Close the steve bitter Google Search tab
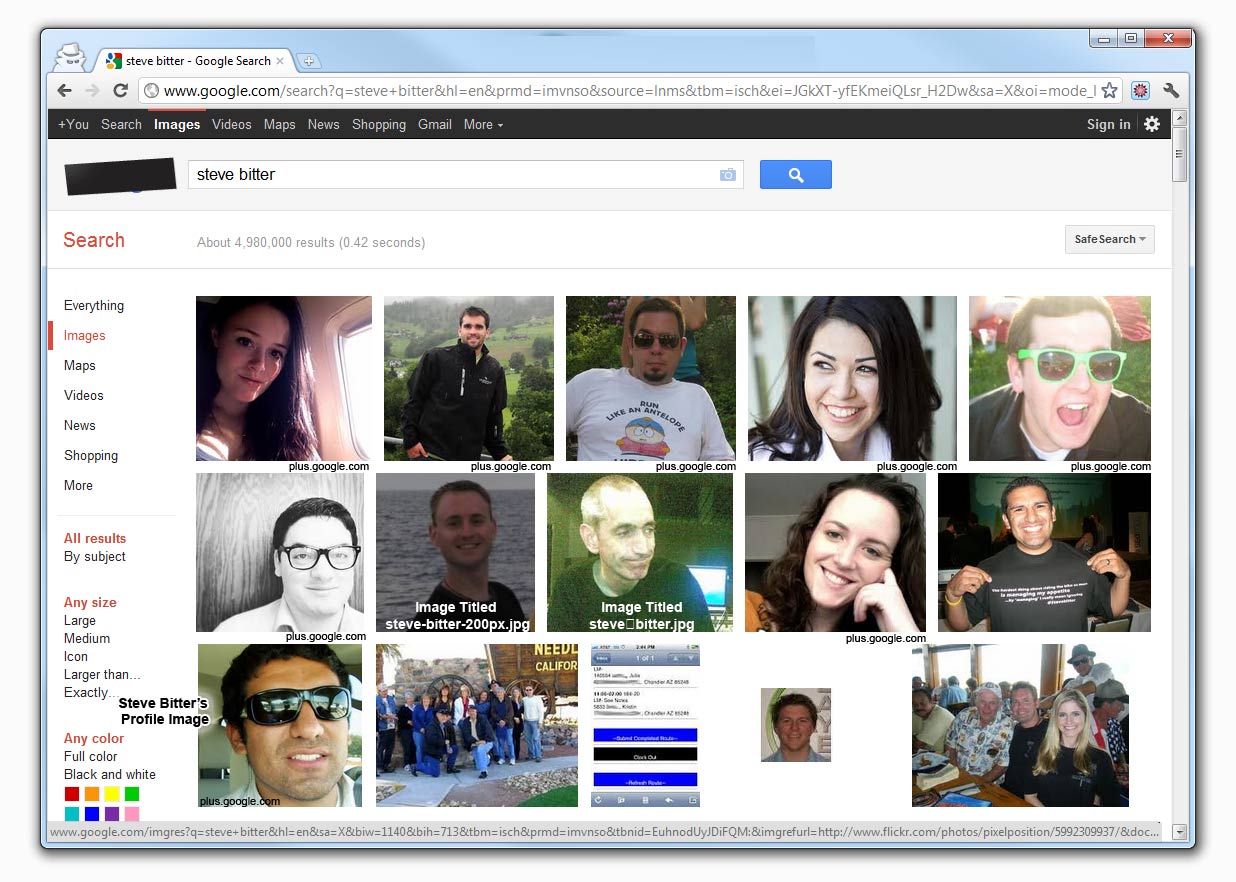This screenshot has width=1236, height=882. pos(280,61)
